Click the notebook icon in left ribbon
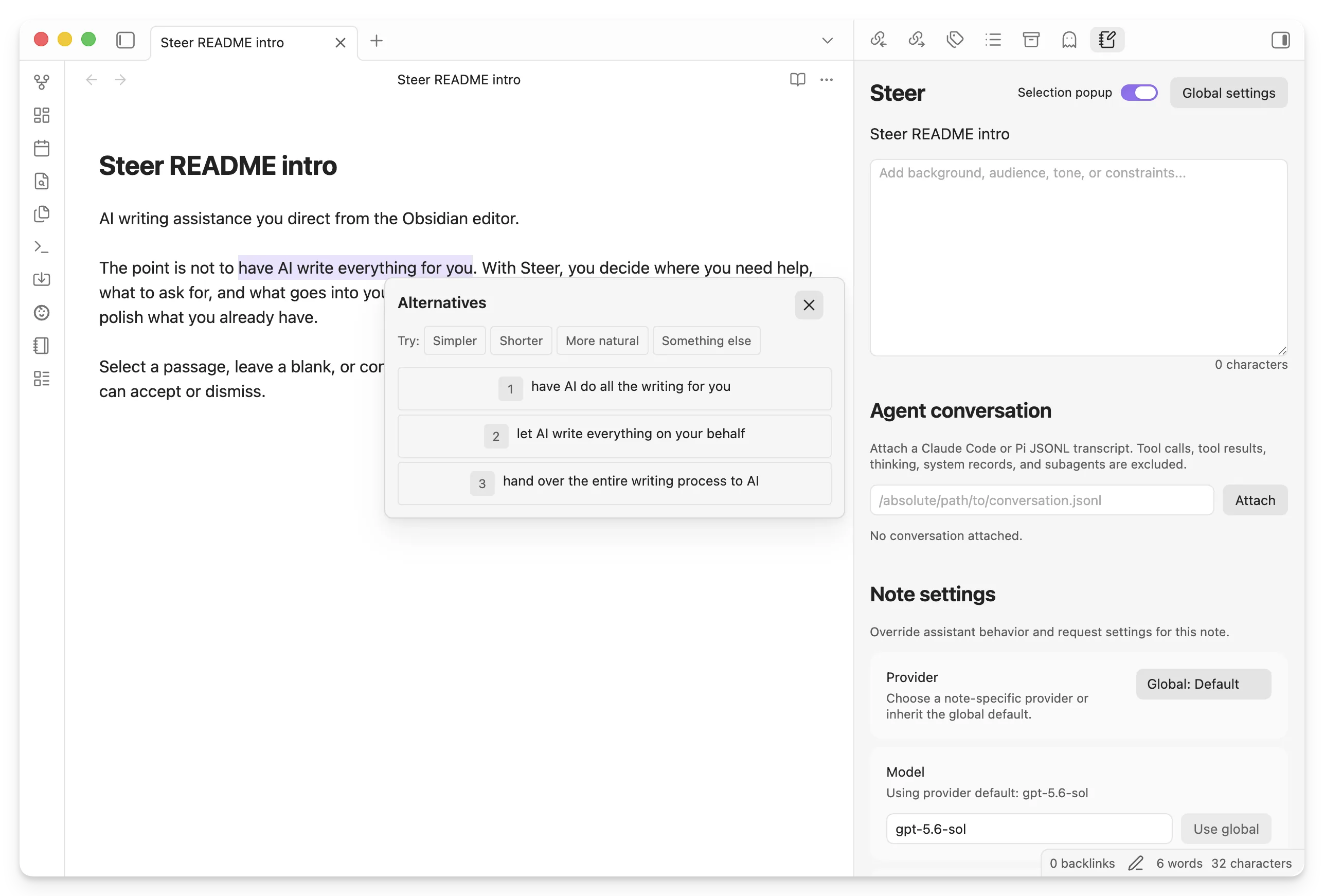This screenshot has width=1324, height=896. [x=42, y=345]
